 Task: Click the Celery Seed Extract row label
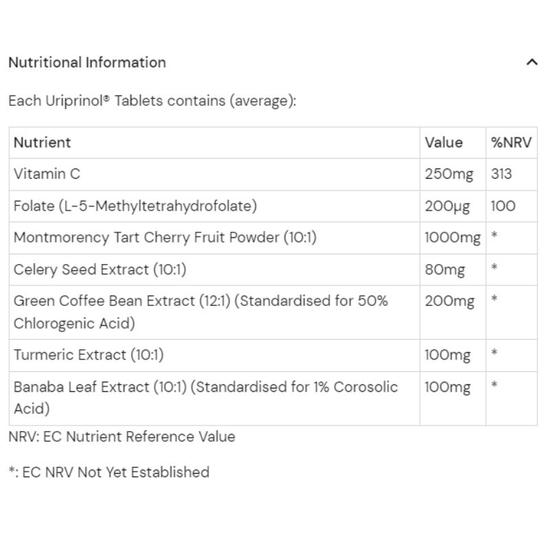[100, 269]
